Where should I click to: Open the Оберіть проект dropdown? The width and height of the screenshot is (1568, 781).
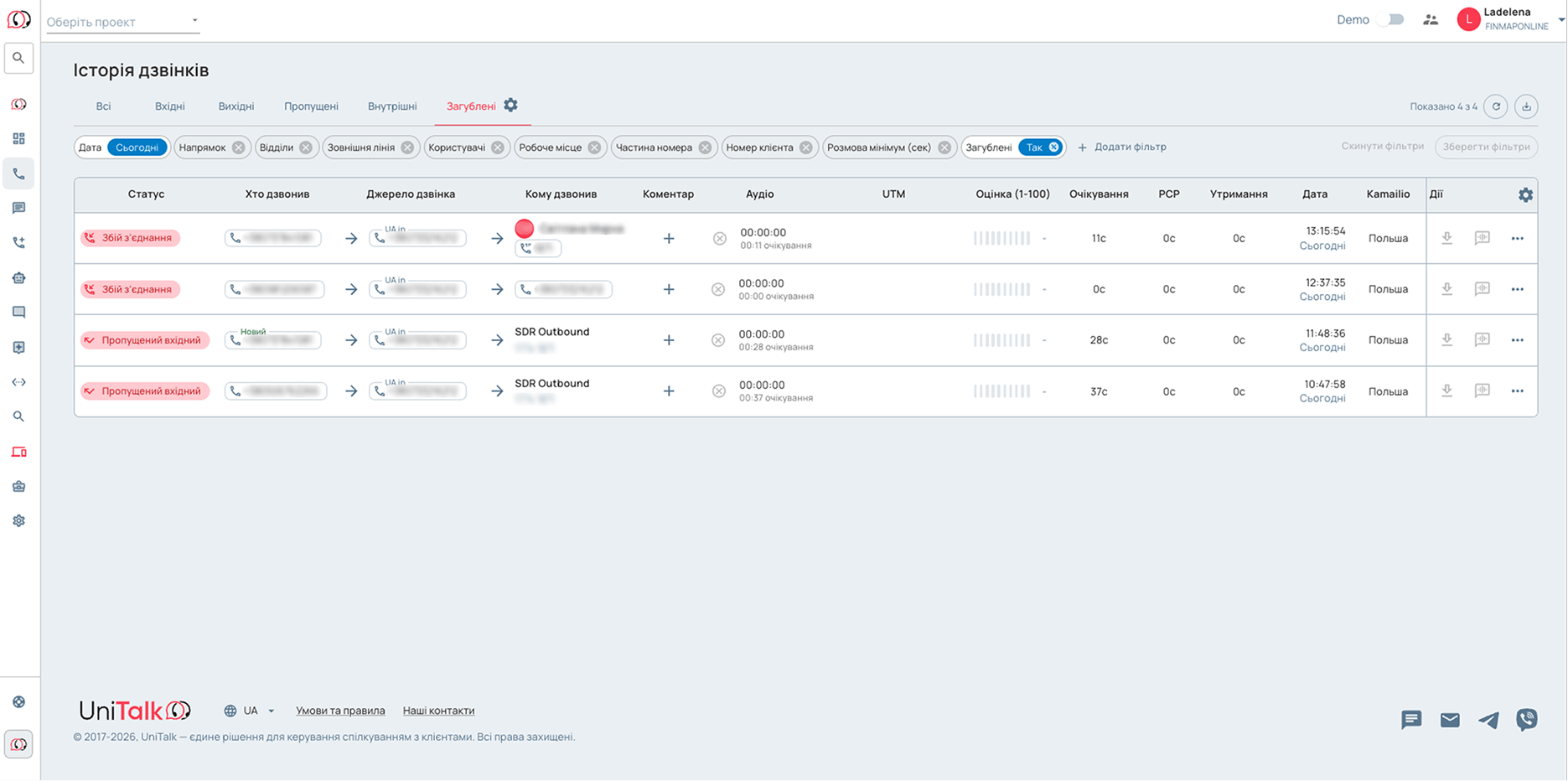tap(122, 22)
